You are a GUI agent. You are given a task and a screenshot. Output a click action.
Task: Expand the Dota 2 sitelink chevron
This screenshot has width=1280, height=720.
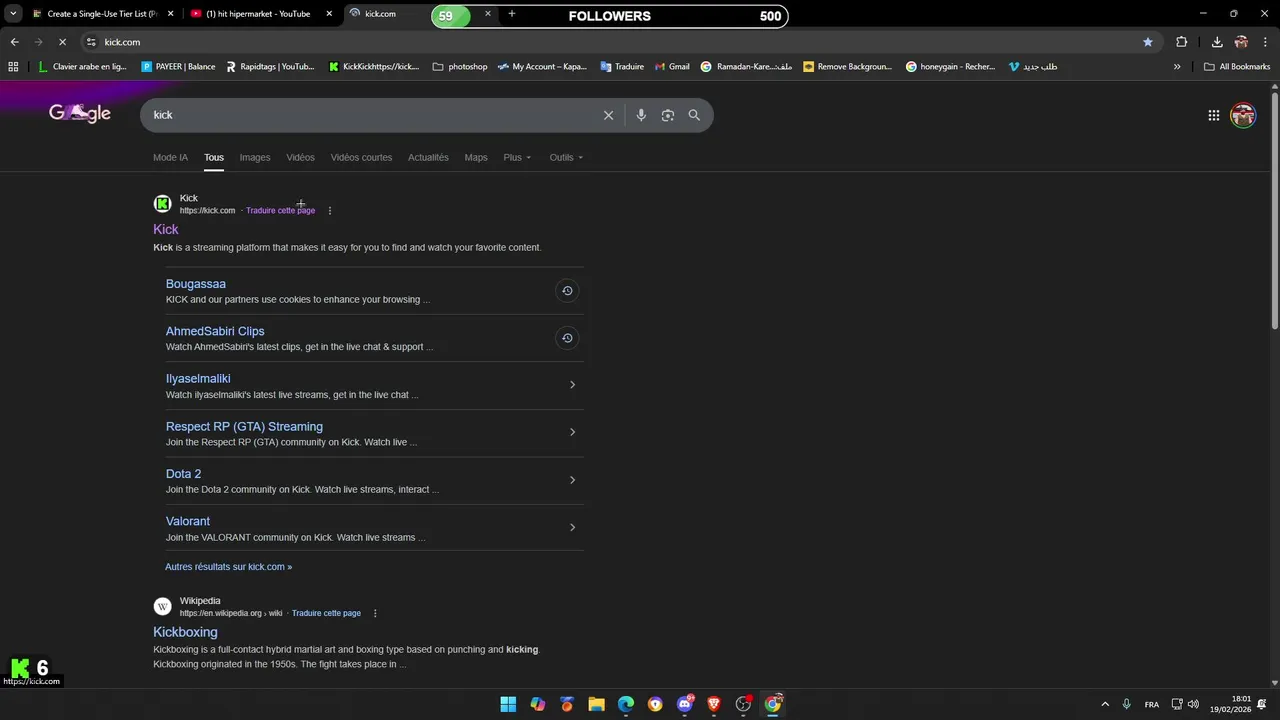point(572,480)
